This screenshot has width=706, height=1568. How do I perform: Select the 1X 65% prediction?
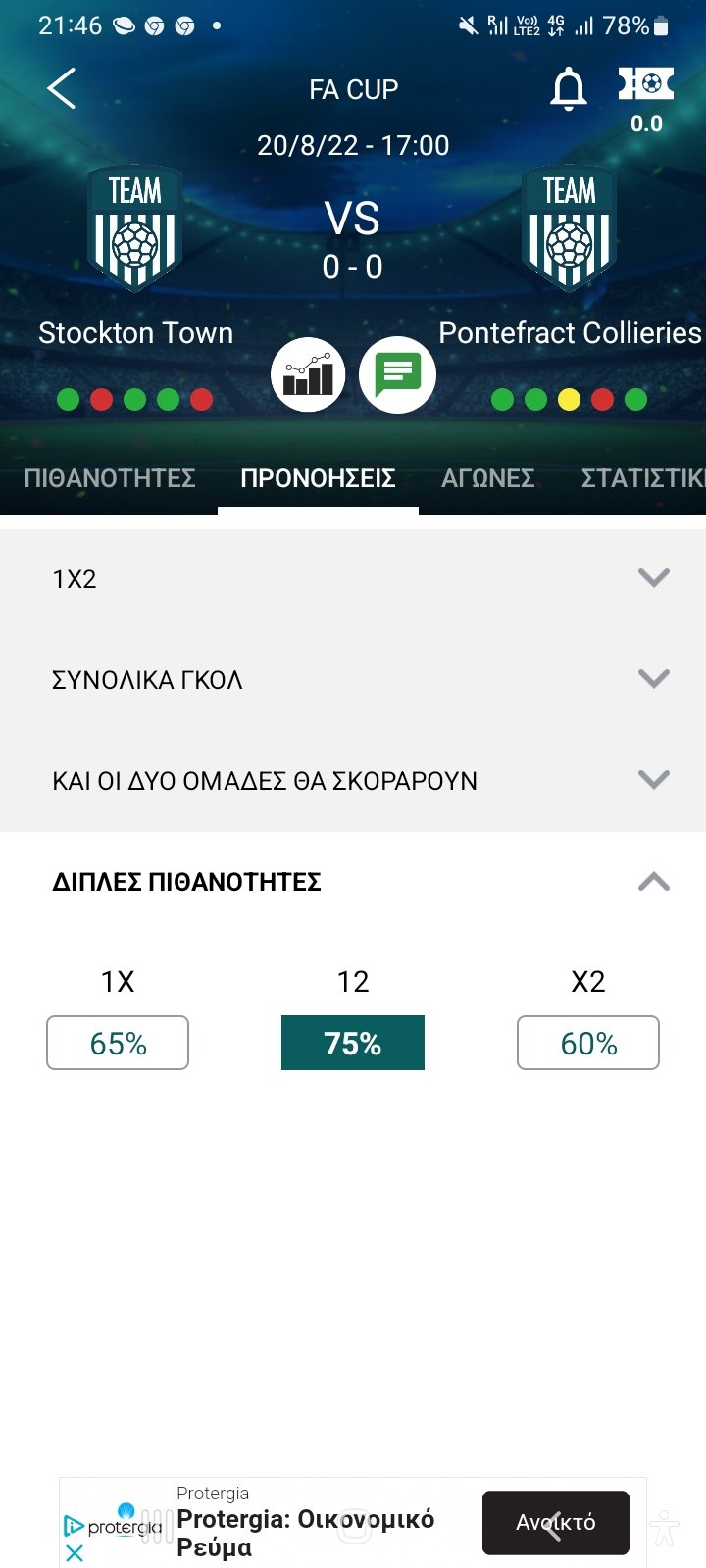[x=118, y=1043]
